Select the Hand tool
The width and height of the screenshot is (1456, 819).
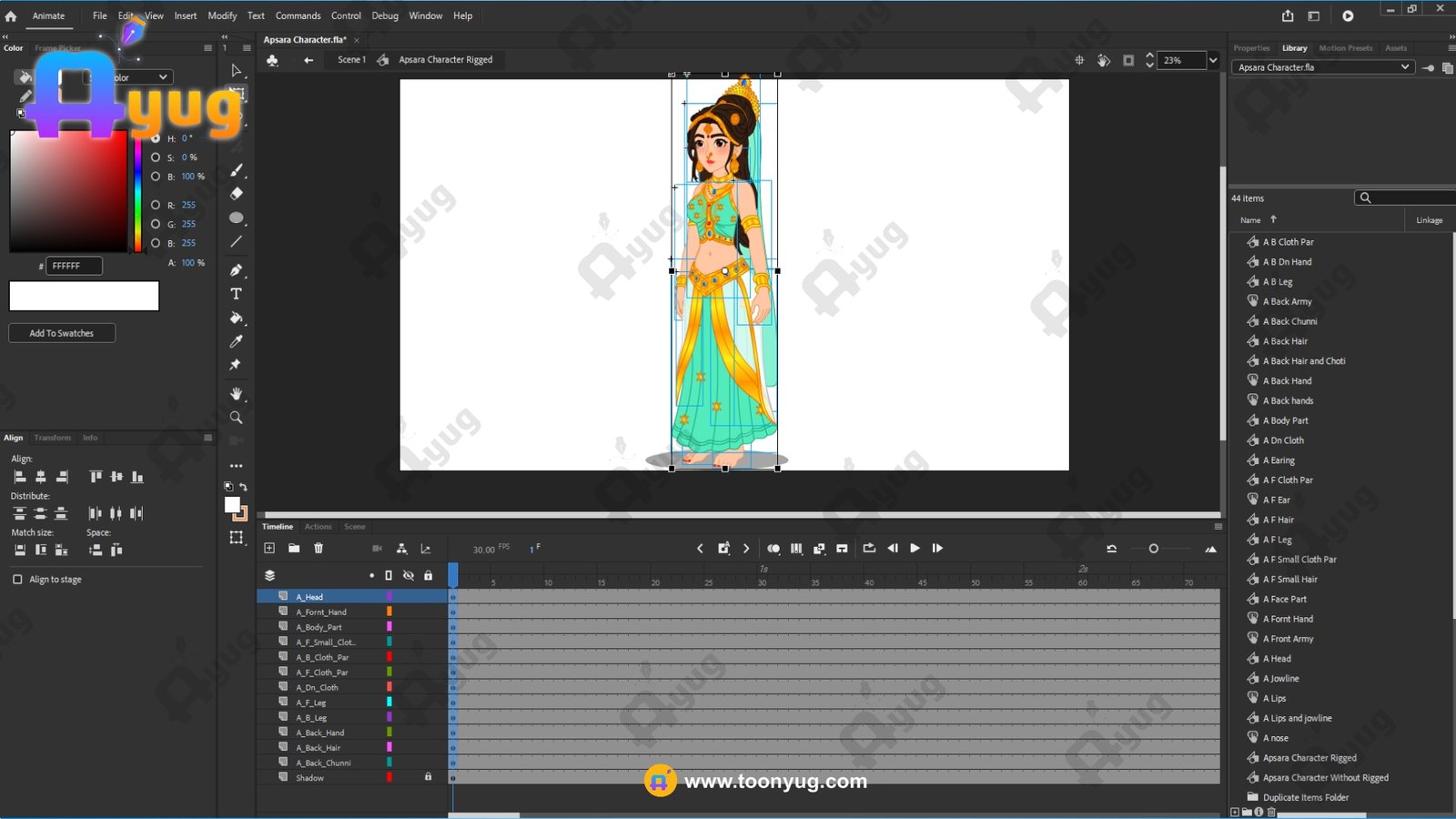[x=237, y=393]
